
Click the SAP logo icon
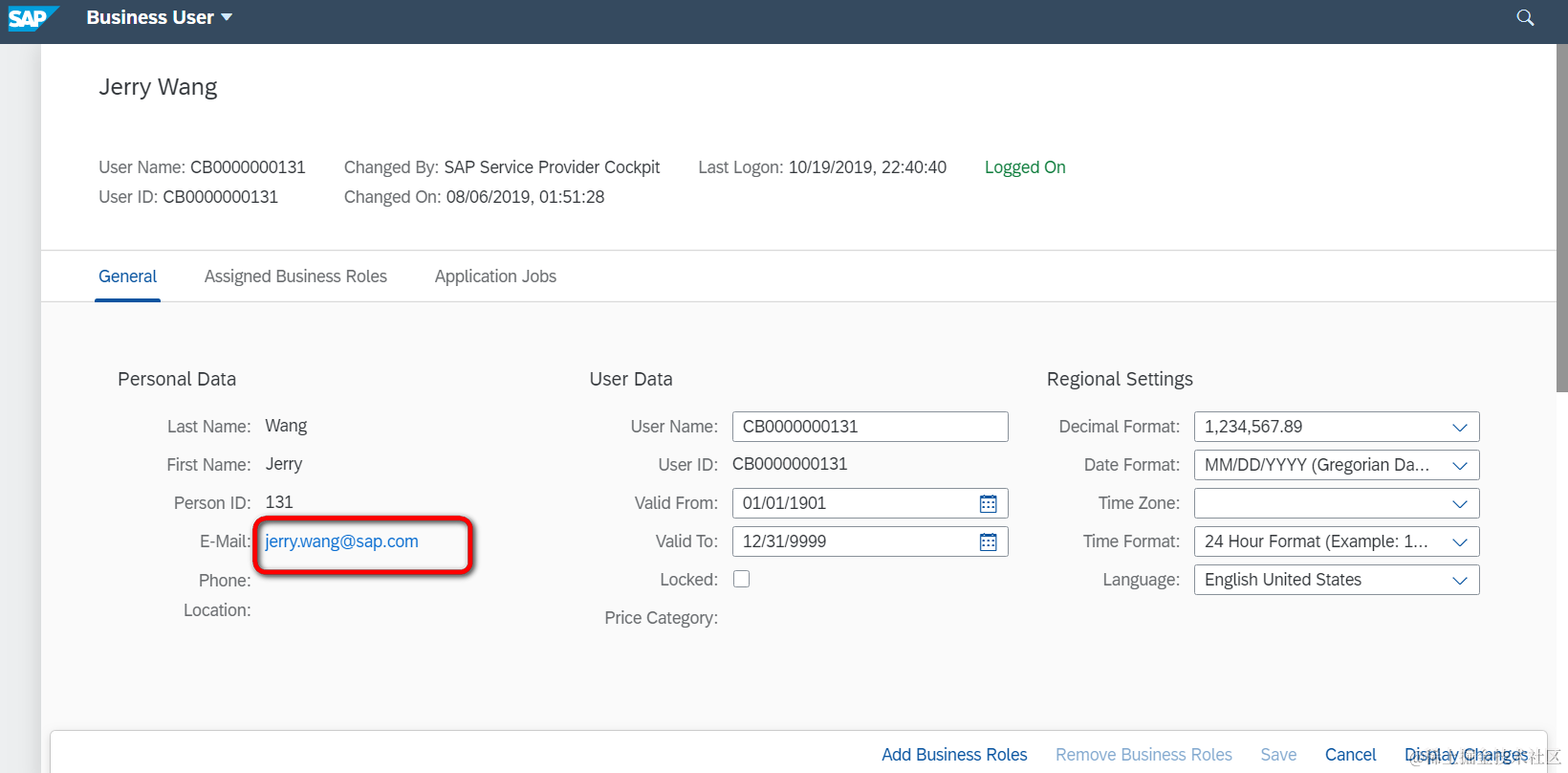[x=33, y=18]
